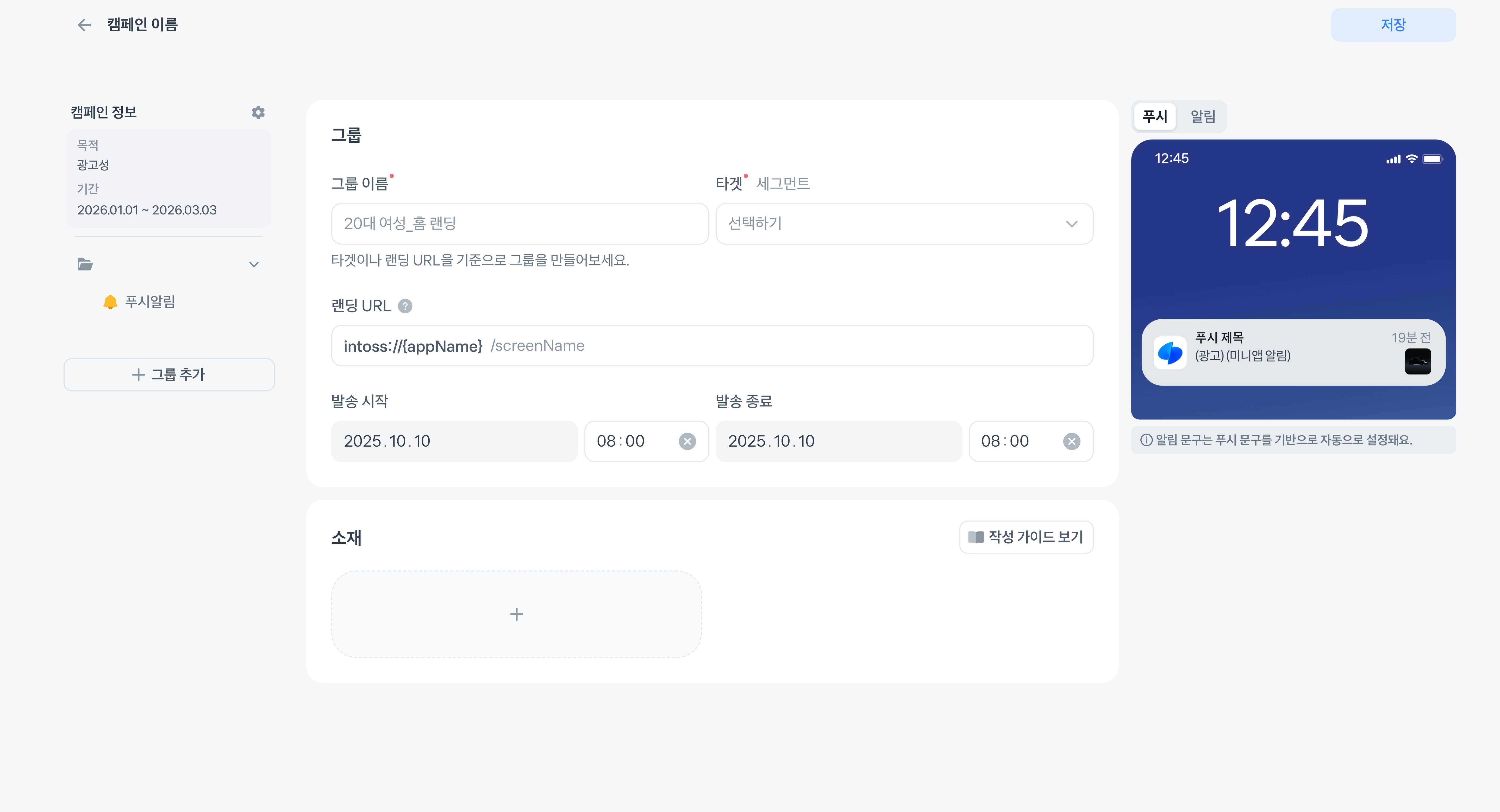
Task: Open the 타겟 세그먼트 선택하기 dropdown
Action: tap(904, 224)
